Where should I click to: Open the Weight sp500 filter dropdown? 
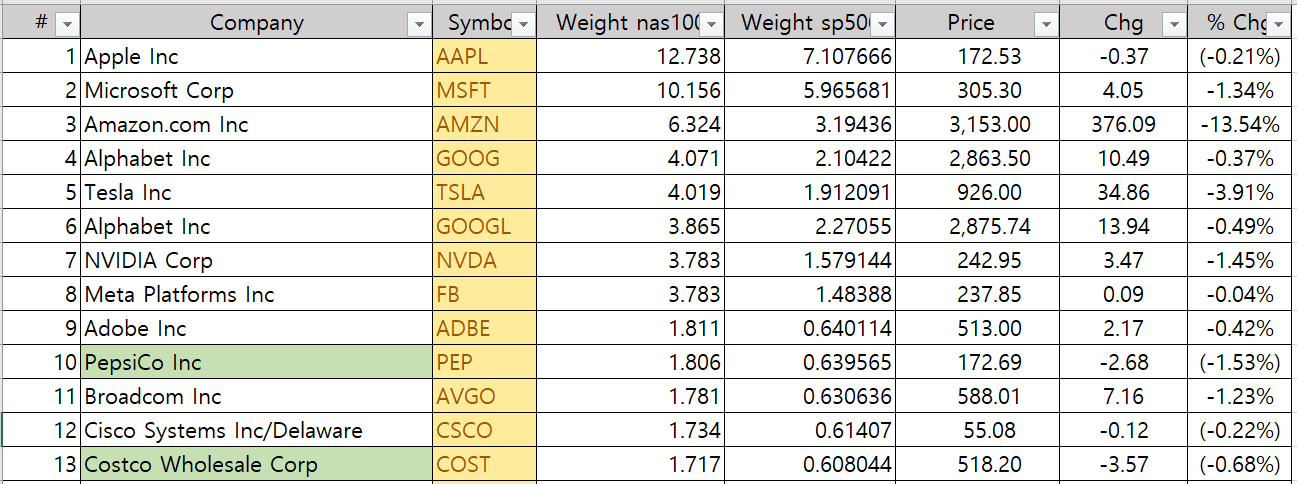883,24
